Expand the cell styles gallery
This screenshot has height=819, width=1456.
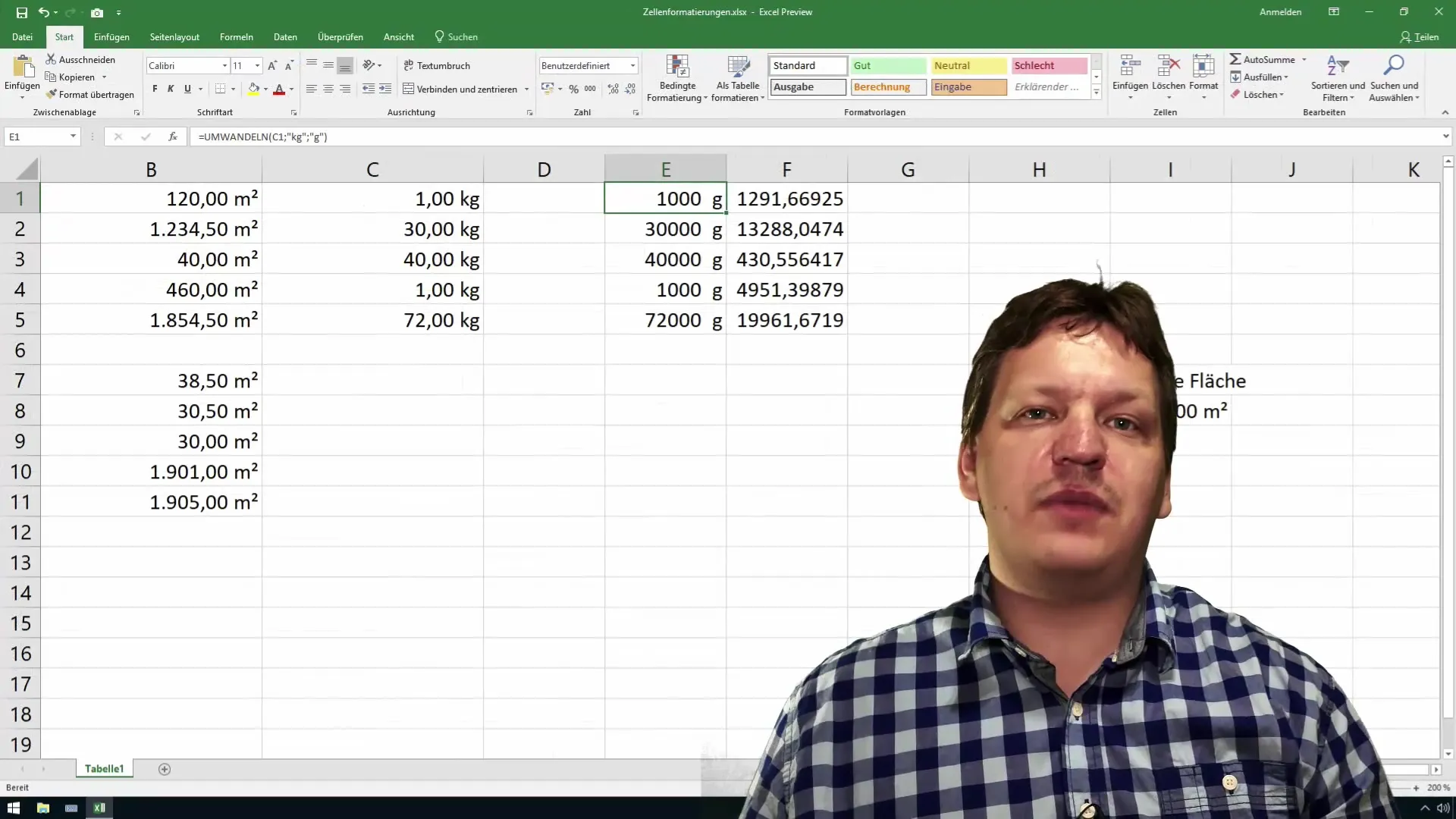(x=1096, y=93)
